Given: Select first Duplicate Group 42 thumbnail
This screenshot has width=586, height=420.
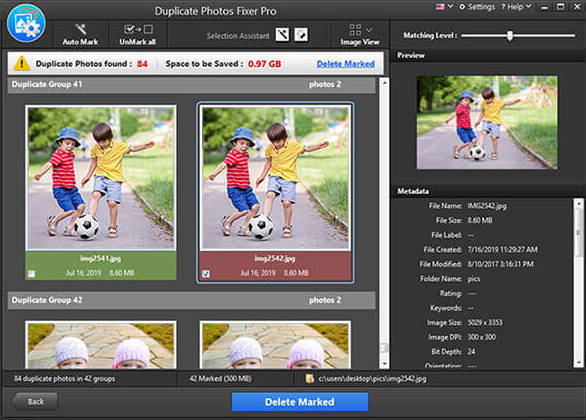Looking at the screenshot, I should coord(101,345).
